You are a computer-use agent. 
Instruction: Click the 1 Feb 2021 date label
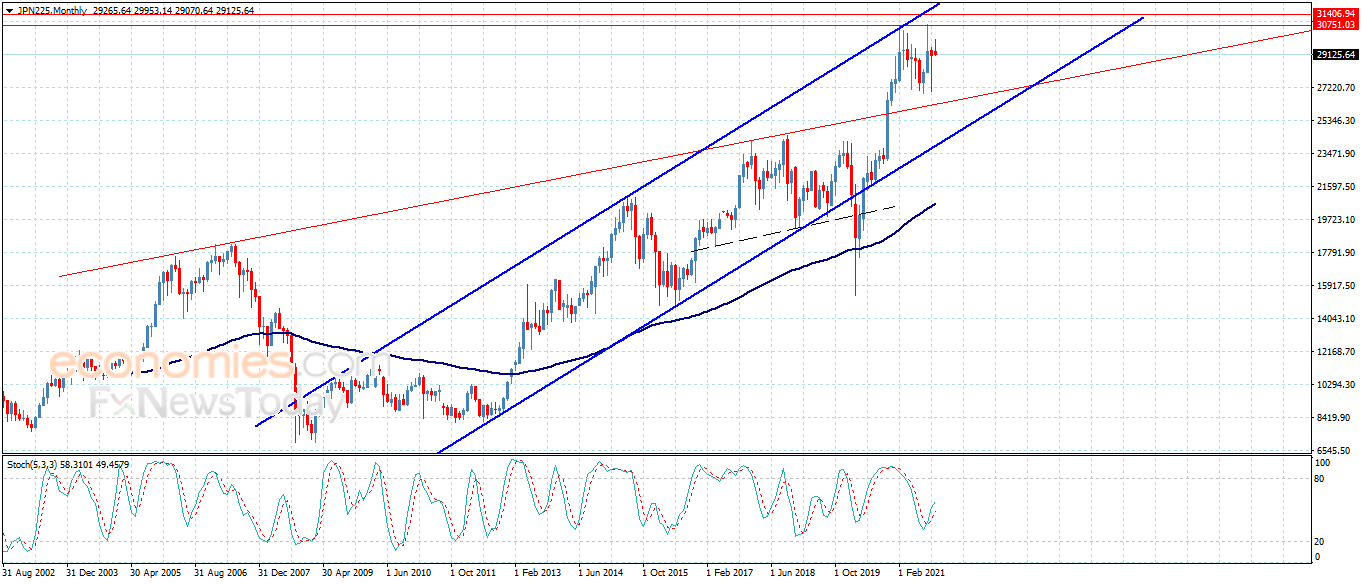pyautogui.click(x=921, y=573)
